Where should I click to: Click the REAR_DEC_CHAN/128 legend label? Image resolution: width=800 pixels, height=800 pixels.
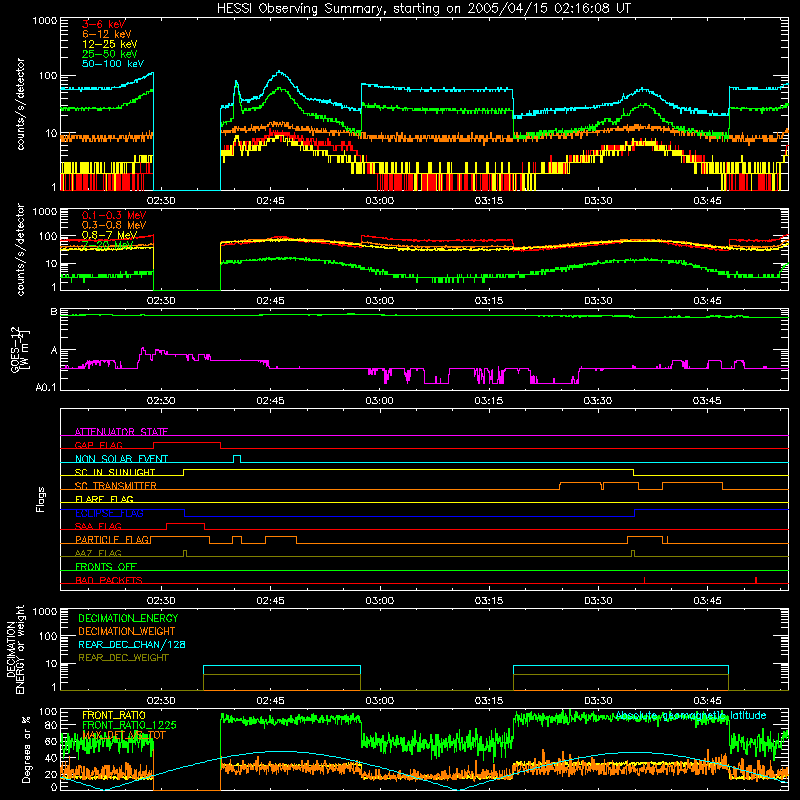pyautogui.click(x=132, y=645)
